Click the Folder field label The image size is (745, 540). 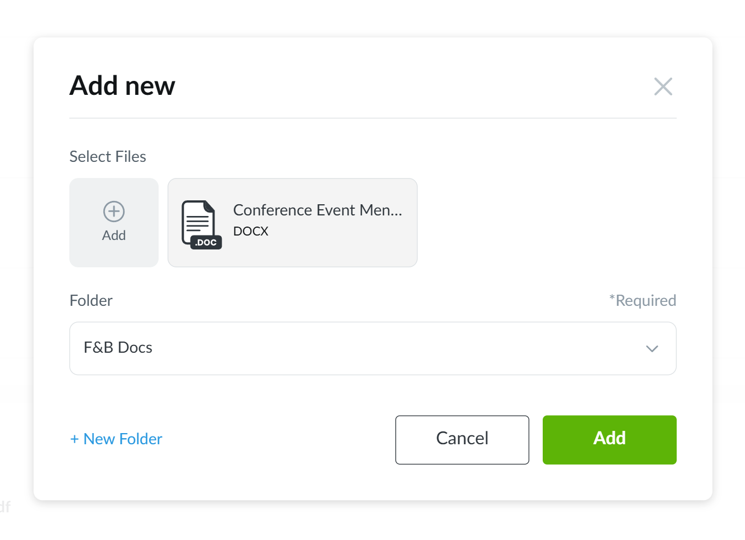[91, 300]
